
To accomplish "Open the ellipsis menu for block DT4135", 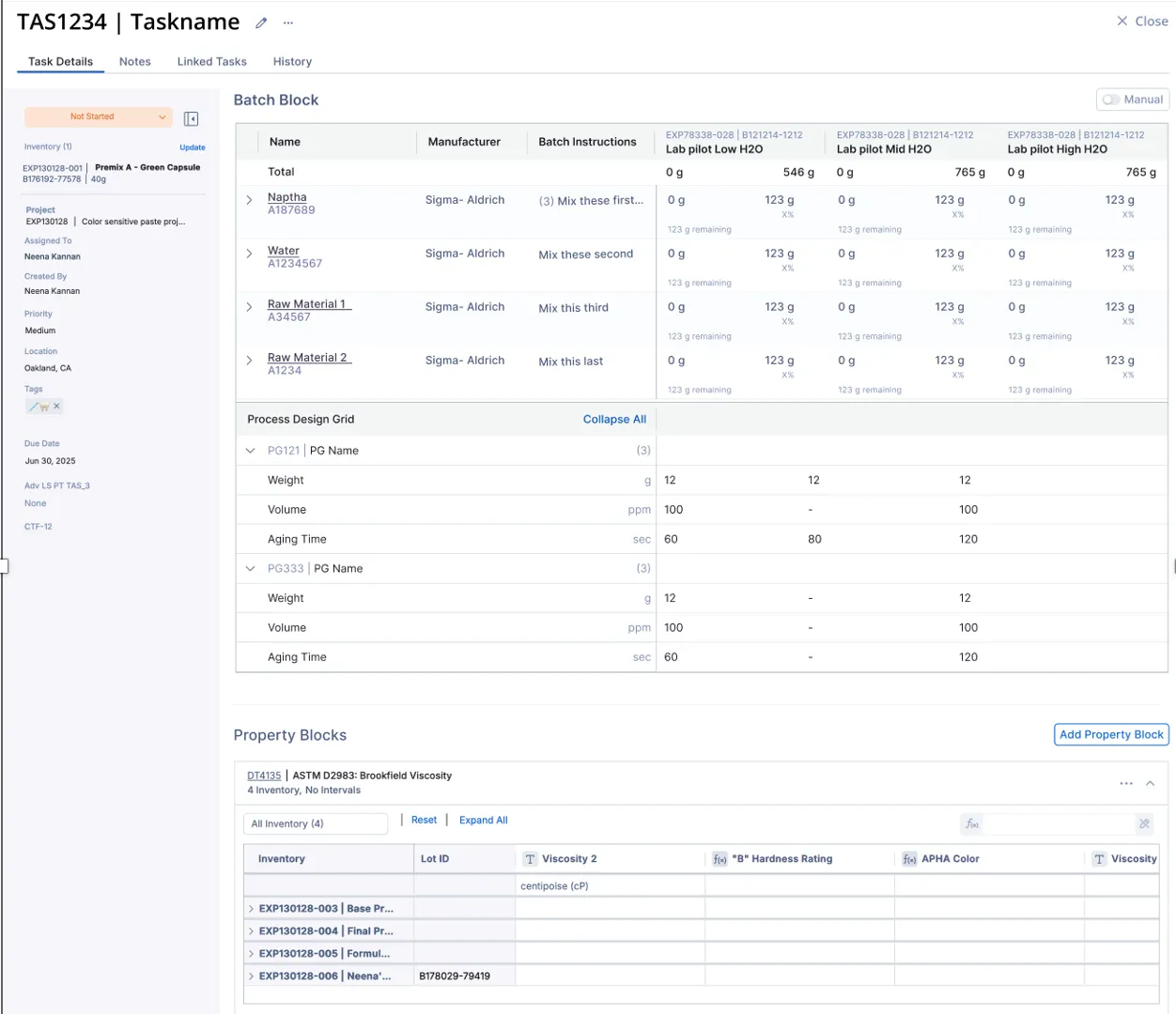I will tap(1125, 783).
